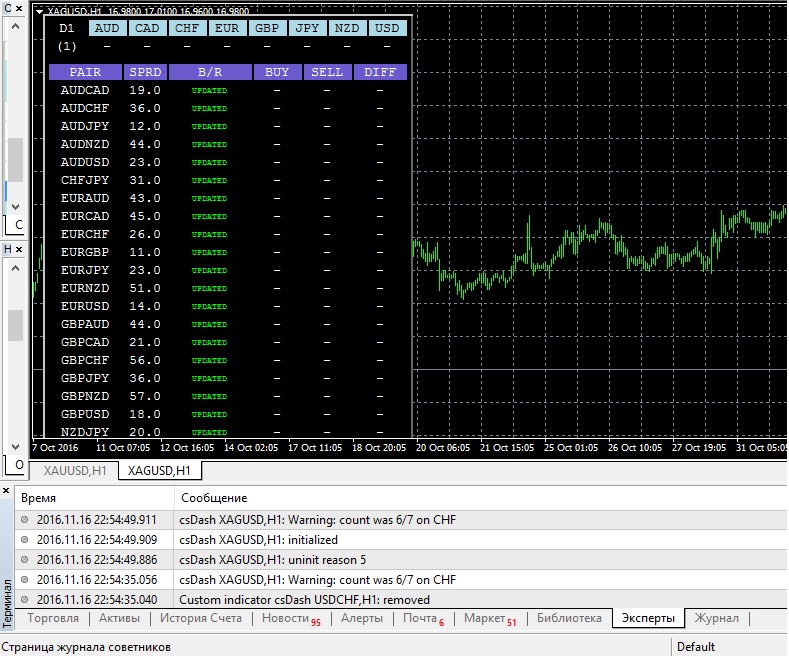The image size is (789, 660).
Task: Select the CHFJPY pair row
Action: tap(227, 181)
